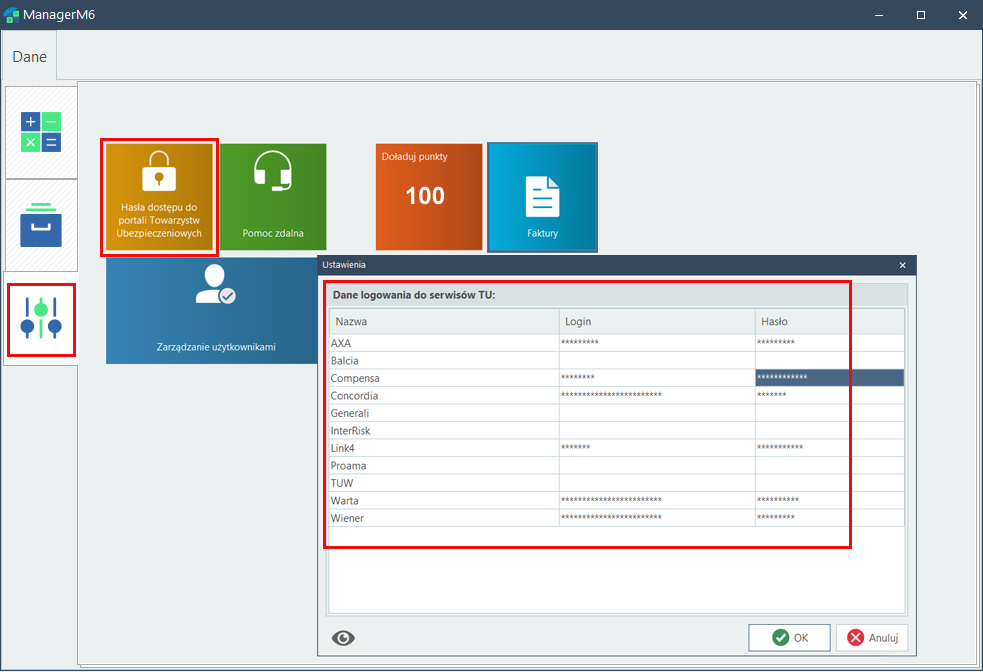983x672 pixels.
Task: Toggle password visibility eye icon
Action: (343, 638)
